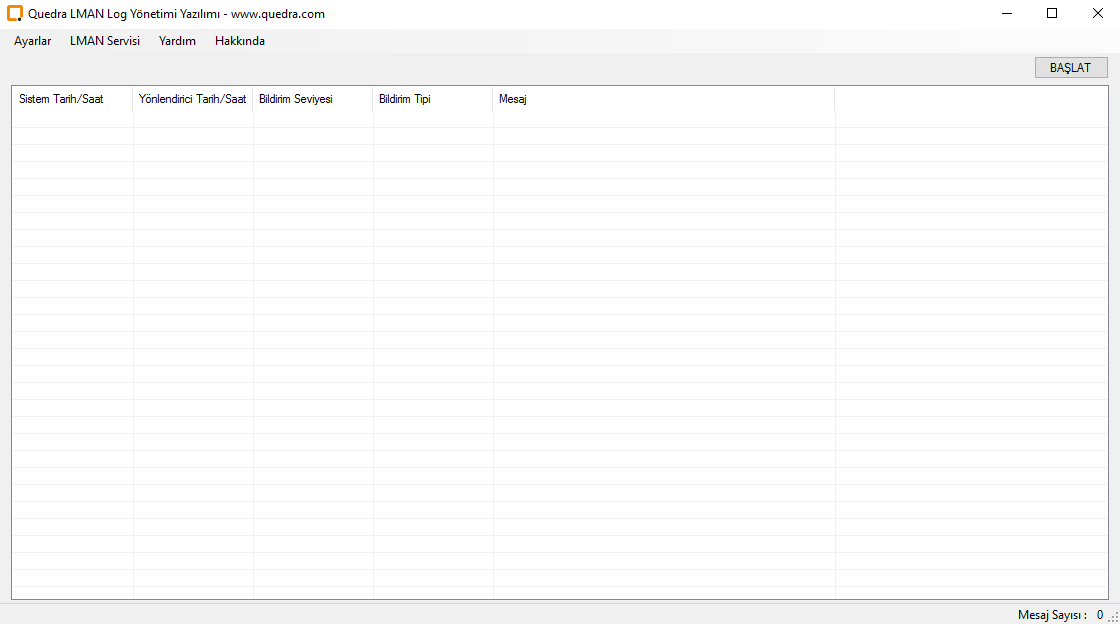Open the Ayarlar menu
The image size is (1120, 624).
(33, 41)
